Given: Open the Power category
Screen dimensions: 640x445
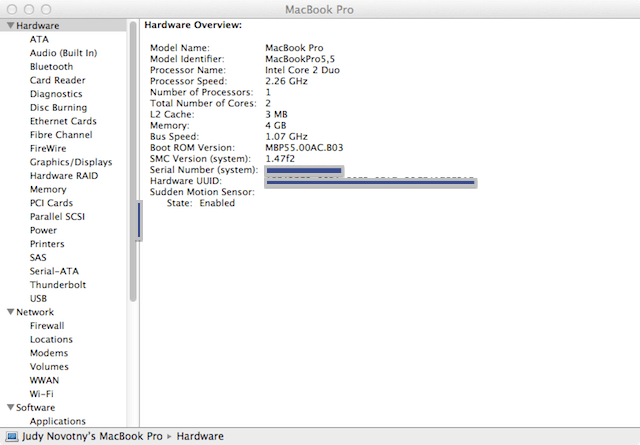Looking at the screenshot, I should coord(43,230).
